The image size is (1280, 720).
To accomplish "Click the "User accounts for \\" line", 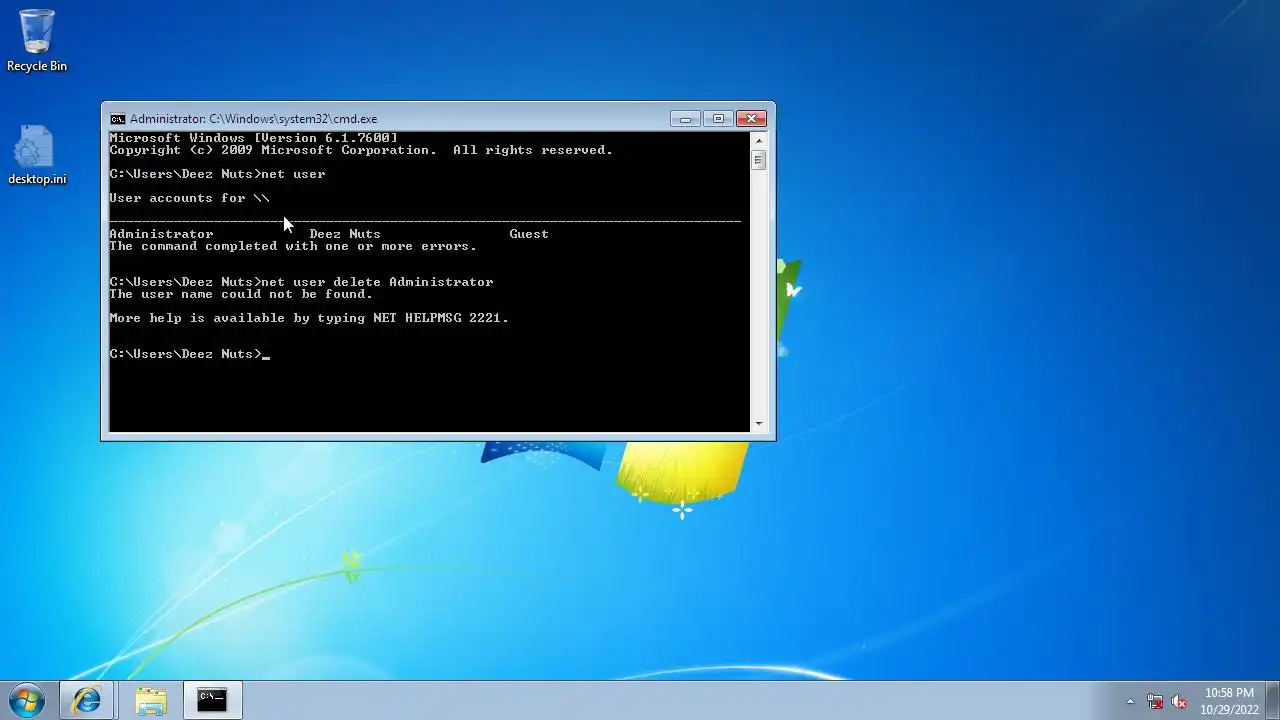I will (x=189, y=198).
